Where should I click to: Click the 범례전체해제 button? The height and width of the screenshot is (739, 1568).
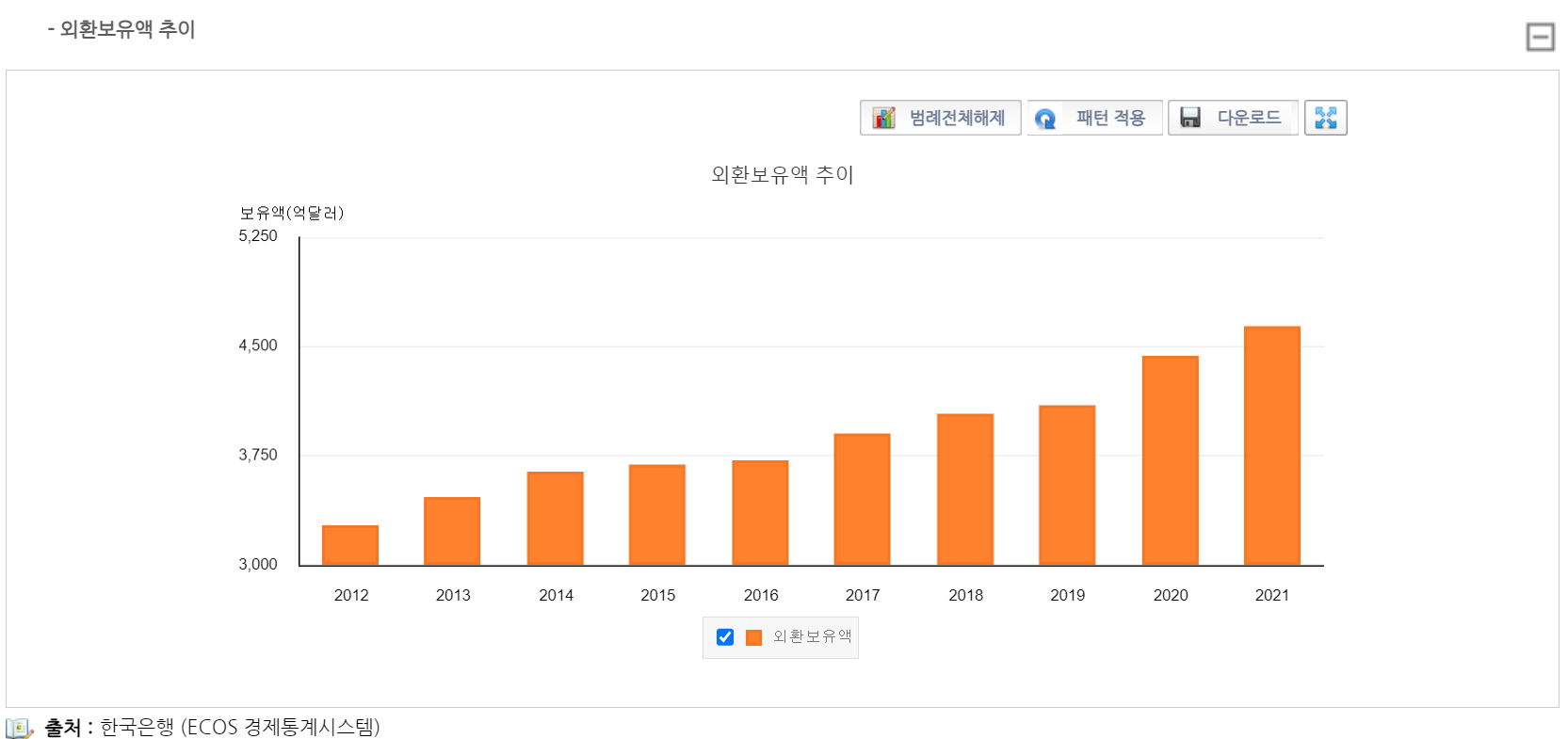940,118
